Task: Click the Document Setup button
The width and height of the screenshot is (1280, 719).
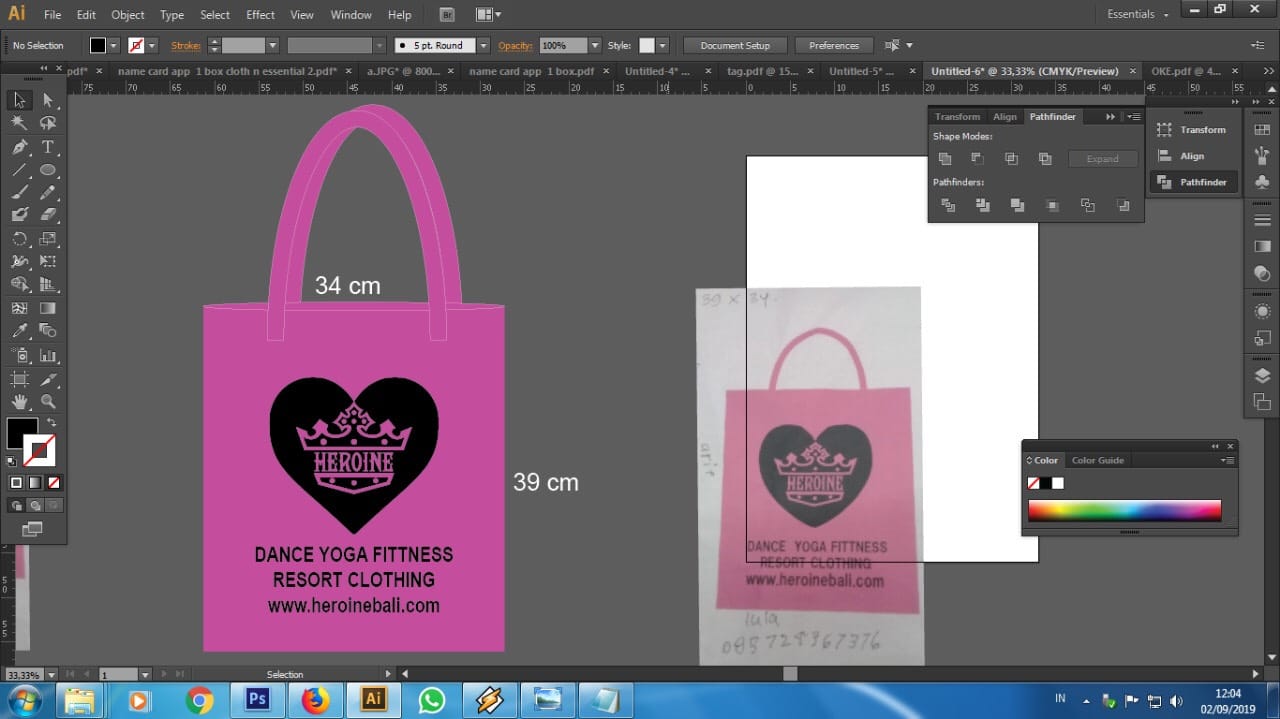Action: 735,45
